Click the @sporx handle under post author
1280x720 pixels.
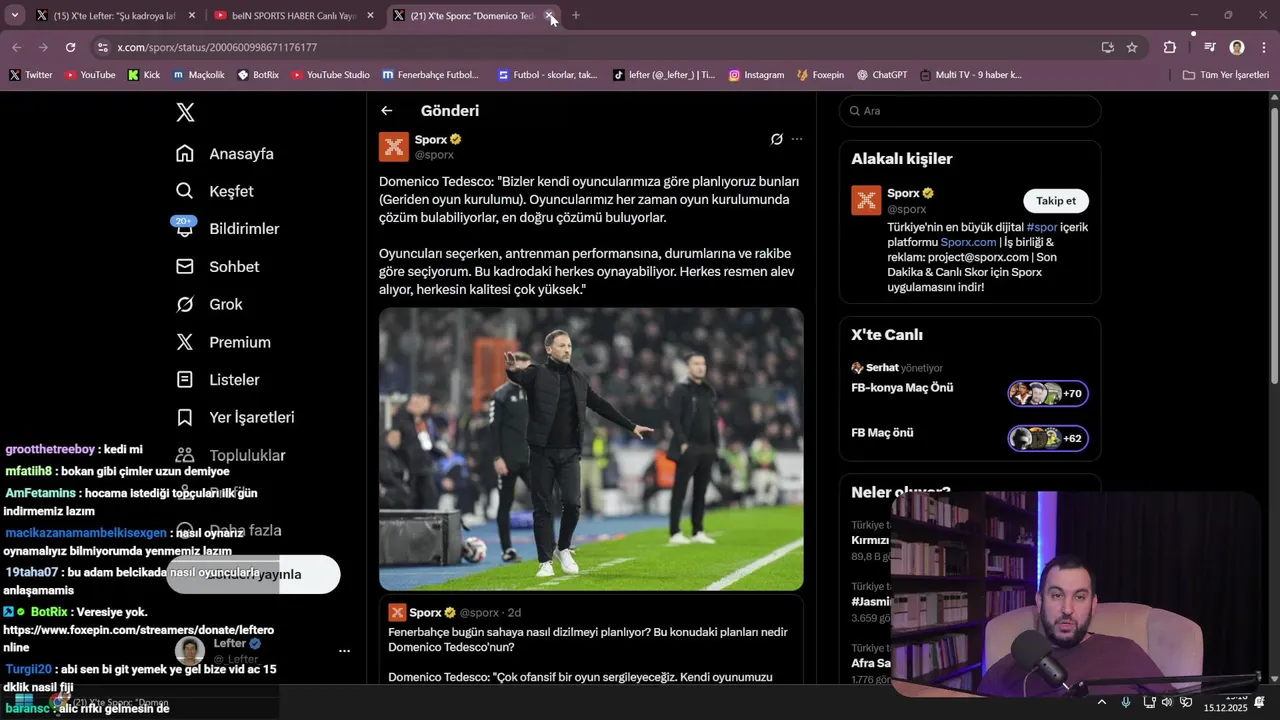(x=434, y=155)
